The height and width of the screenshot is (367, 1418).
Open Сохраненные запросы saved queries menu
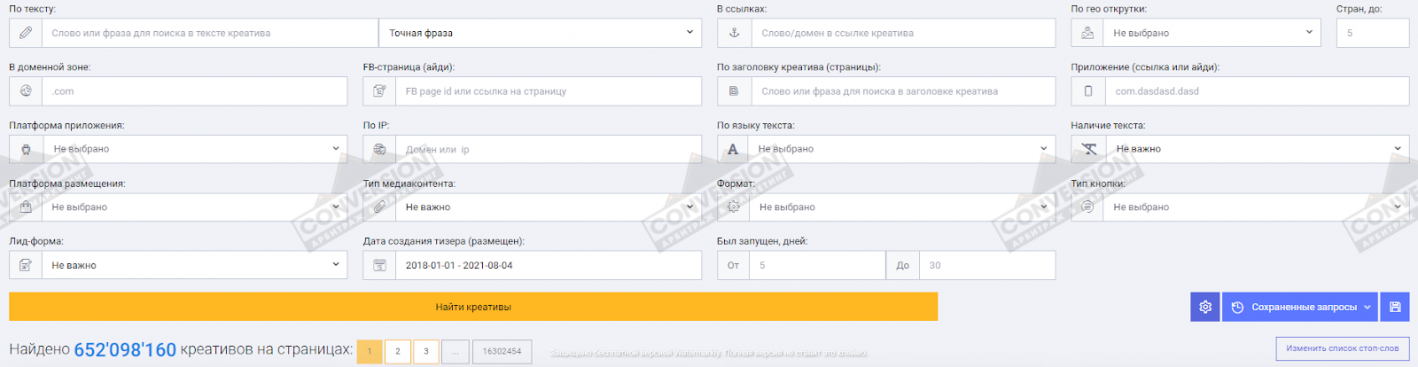coord(1300,307)
